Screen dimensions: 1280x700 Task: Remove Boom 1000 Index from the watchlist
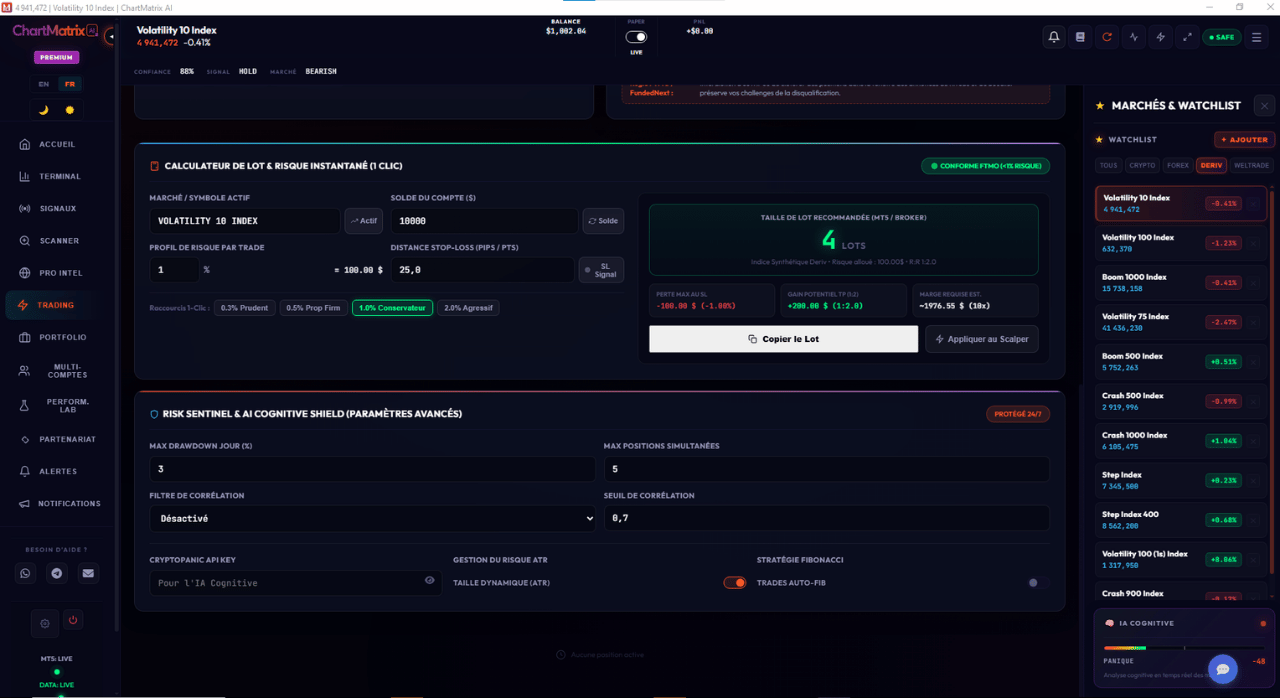pos(1253,283)
